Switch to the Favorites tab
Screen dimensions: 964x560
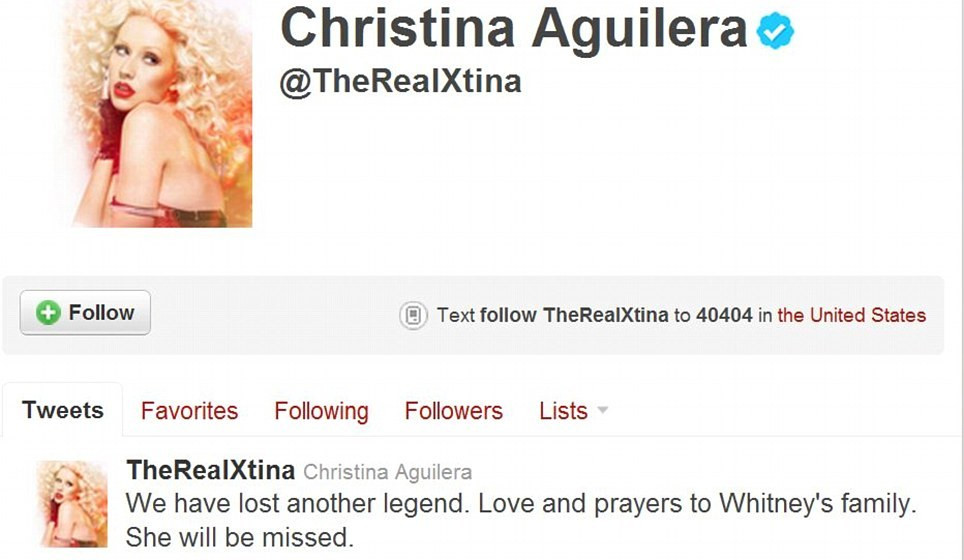pyautogui.click(x=189, y=411)
